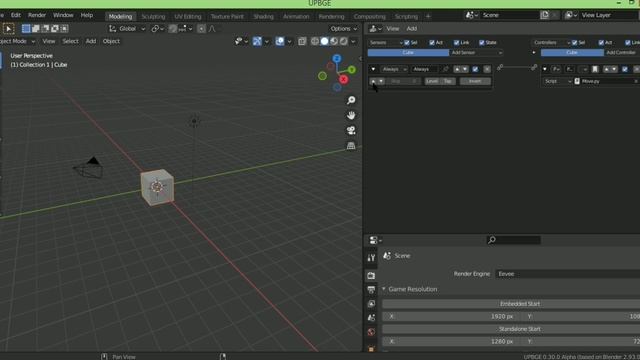This screenshot has height=360, width=640.
Task: Toggle the camera view icon
Action: coord(351,131)
